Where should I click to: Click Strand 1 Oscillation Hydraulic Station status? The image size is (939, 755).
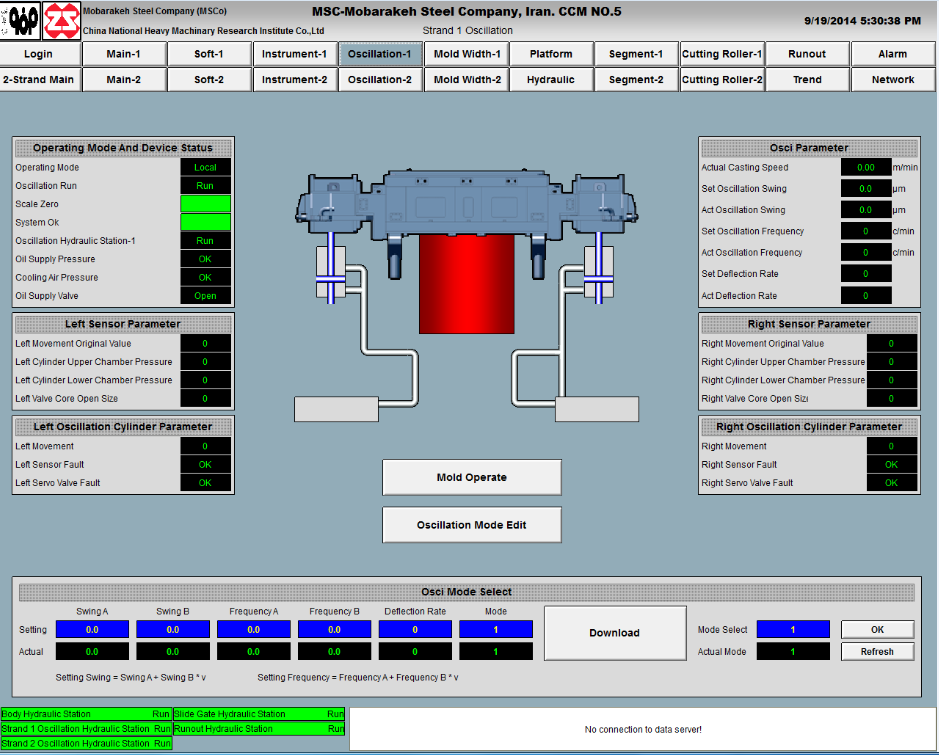[x=86, y=729]
